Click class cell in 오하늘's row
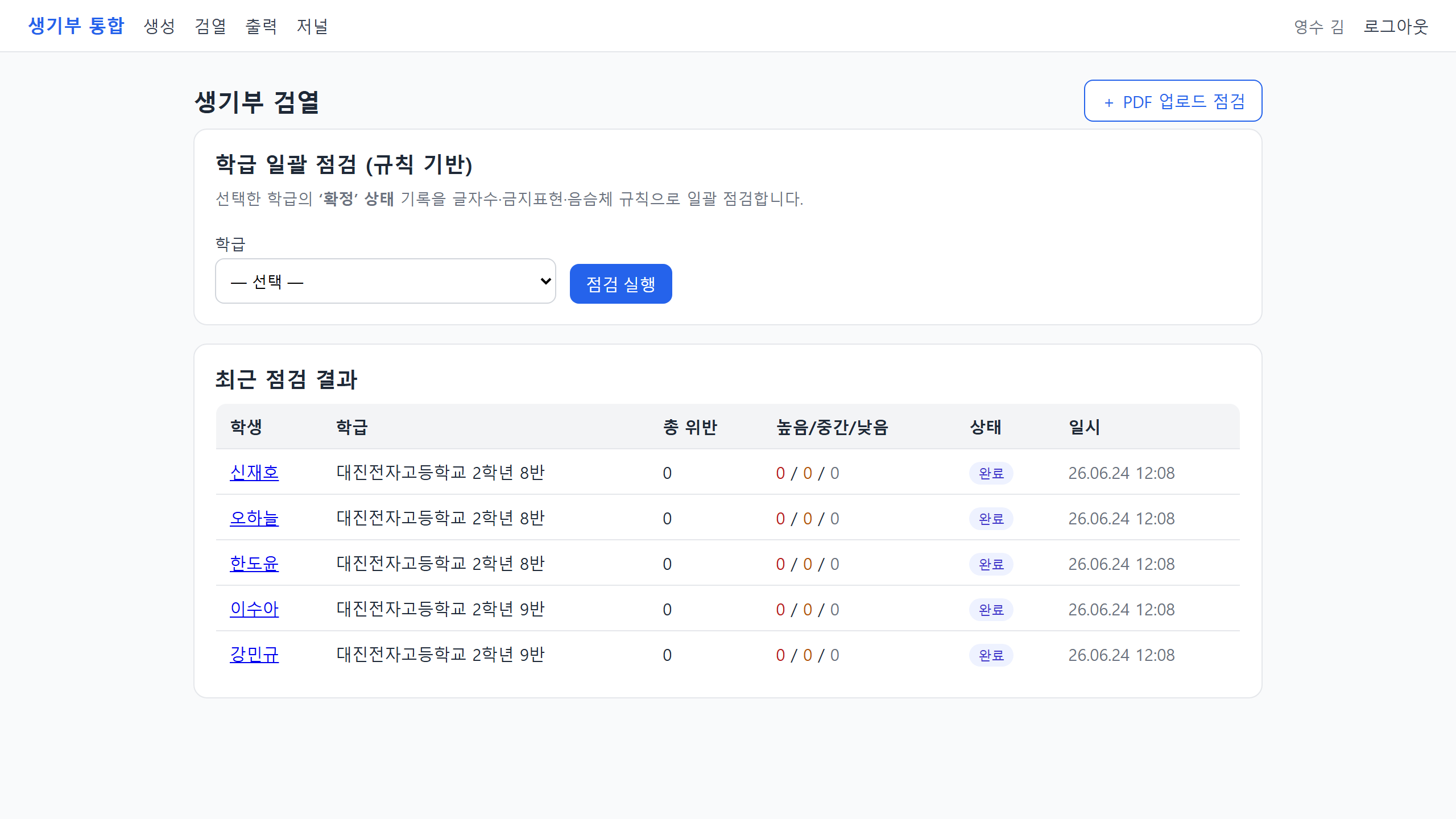The width and height of the screenshot is (1456, 819). coord(440,518)
